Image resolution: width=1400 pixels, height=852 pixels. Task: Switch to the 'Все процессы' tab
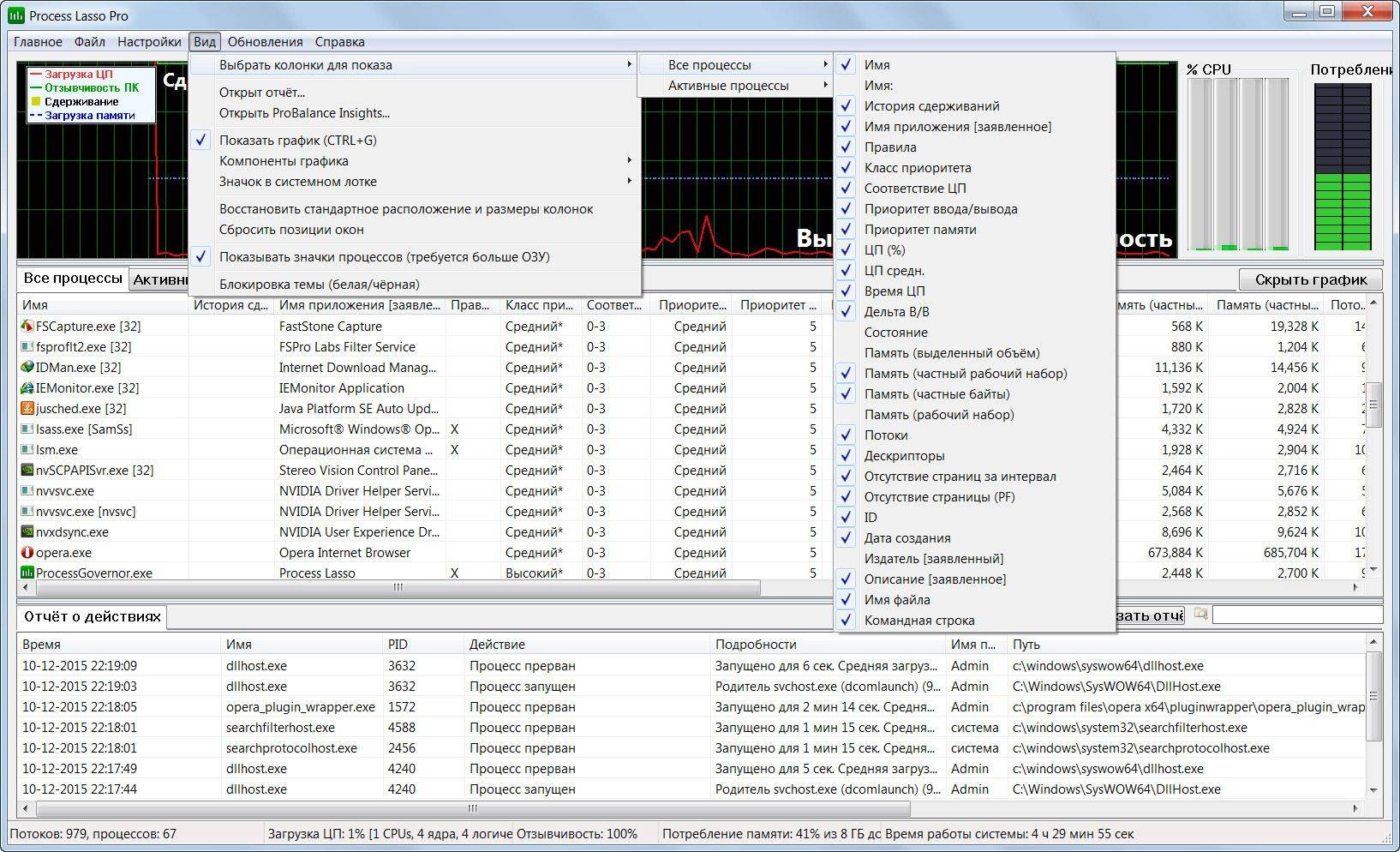coord(73,279)
